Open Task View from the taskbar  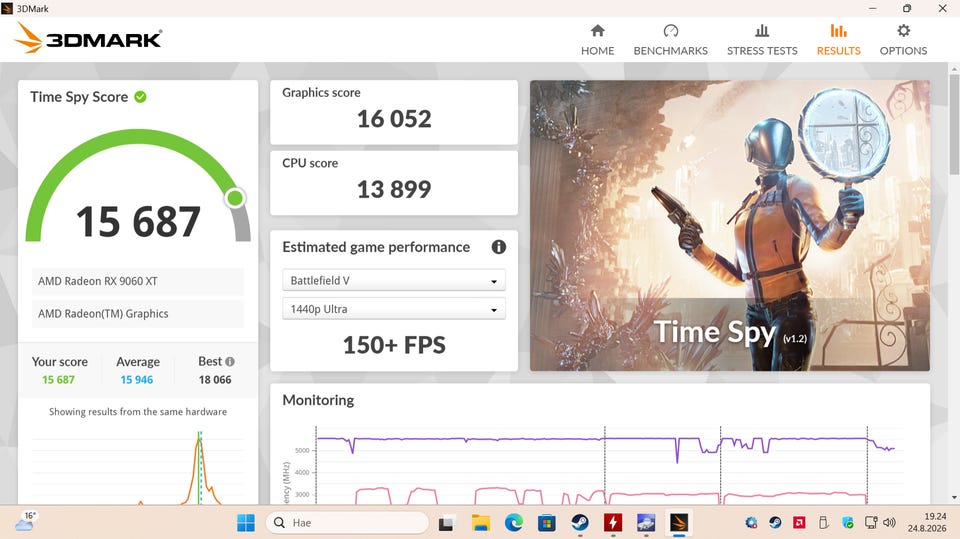pyautogui.click(x=446, y=523)
